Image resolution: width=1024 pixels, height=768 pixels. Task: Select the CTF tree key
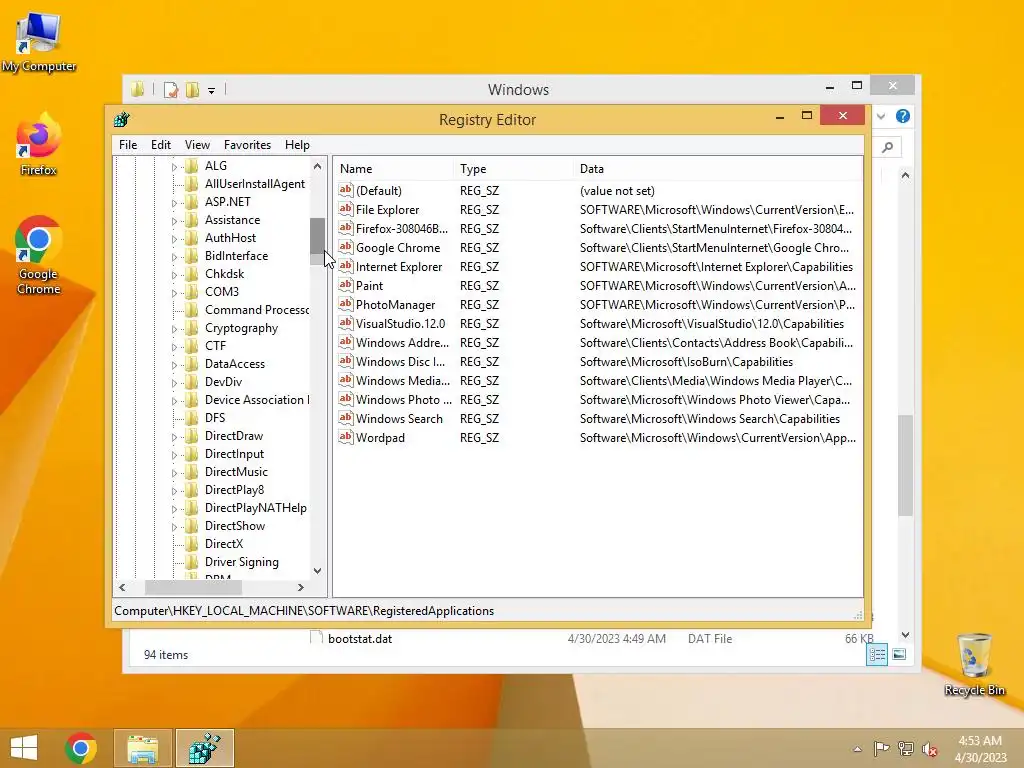coord(215,345)
